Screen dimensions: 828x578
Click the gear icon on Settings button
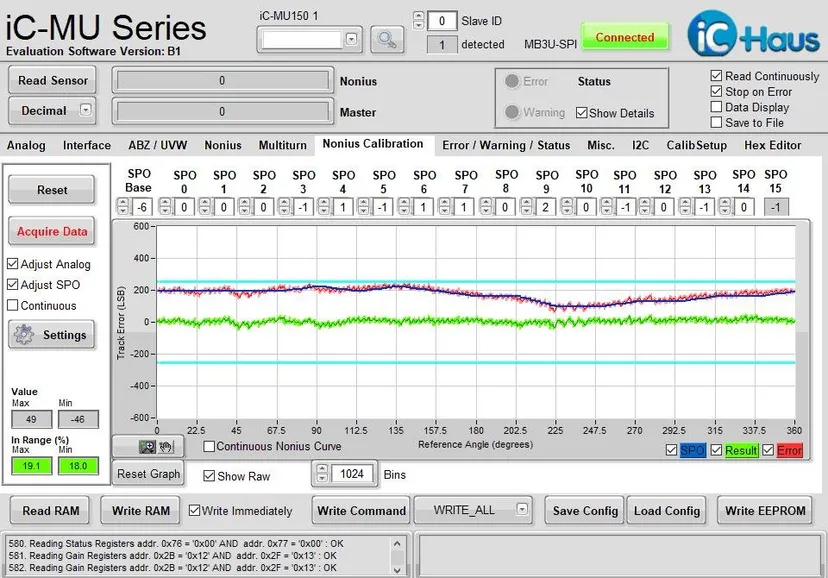pos(24,335)
